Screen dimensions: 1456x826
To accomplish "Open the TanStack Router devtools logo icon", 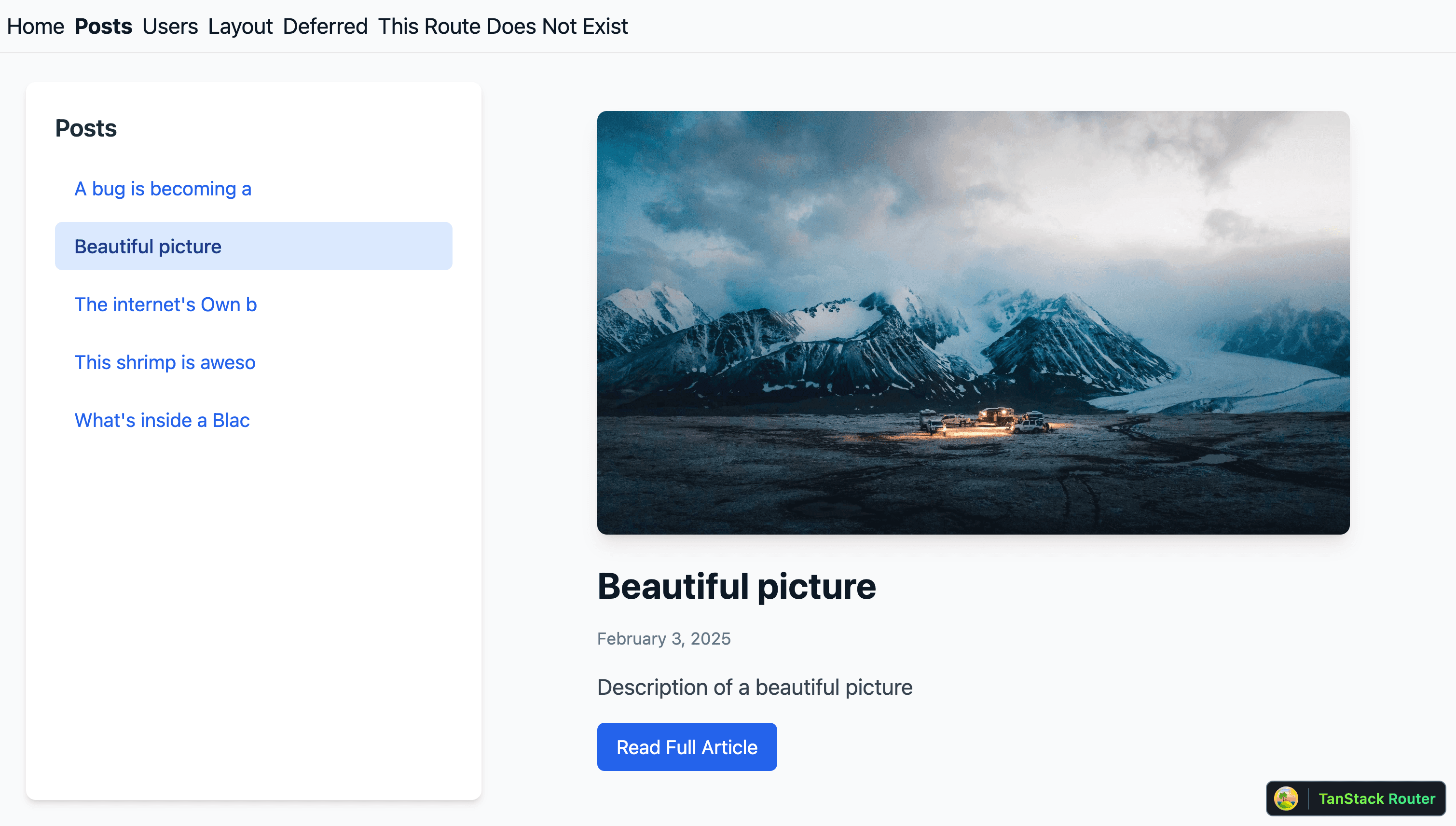I will (1286, 798).
